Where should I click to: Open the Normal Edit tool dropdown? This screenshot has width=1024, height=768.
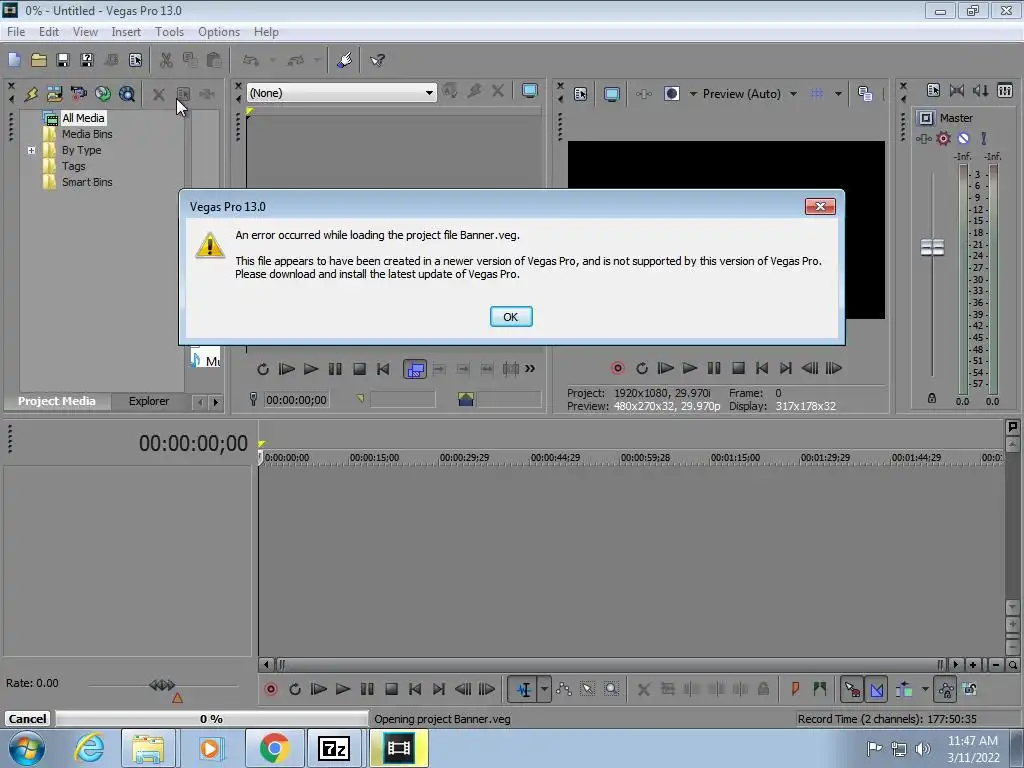pos(544,689)
